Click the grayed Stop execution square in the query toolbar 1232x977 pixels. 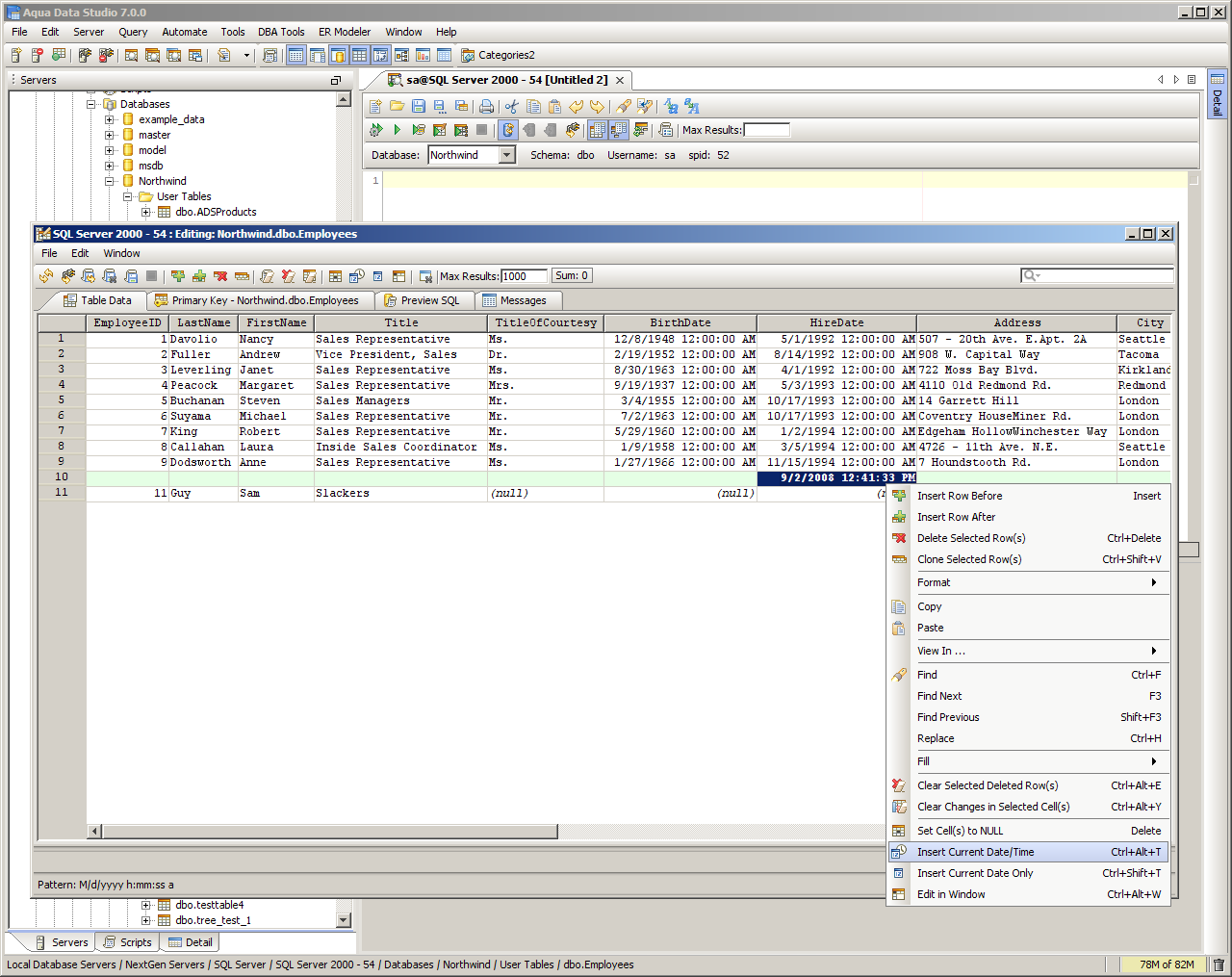482,130
